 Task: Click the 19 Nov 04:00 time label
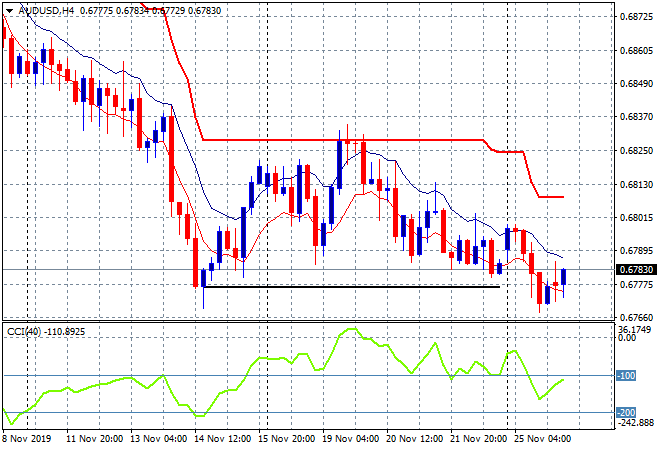(351, 439)
